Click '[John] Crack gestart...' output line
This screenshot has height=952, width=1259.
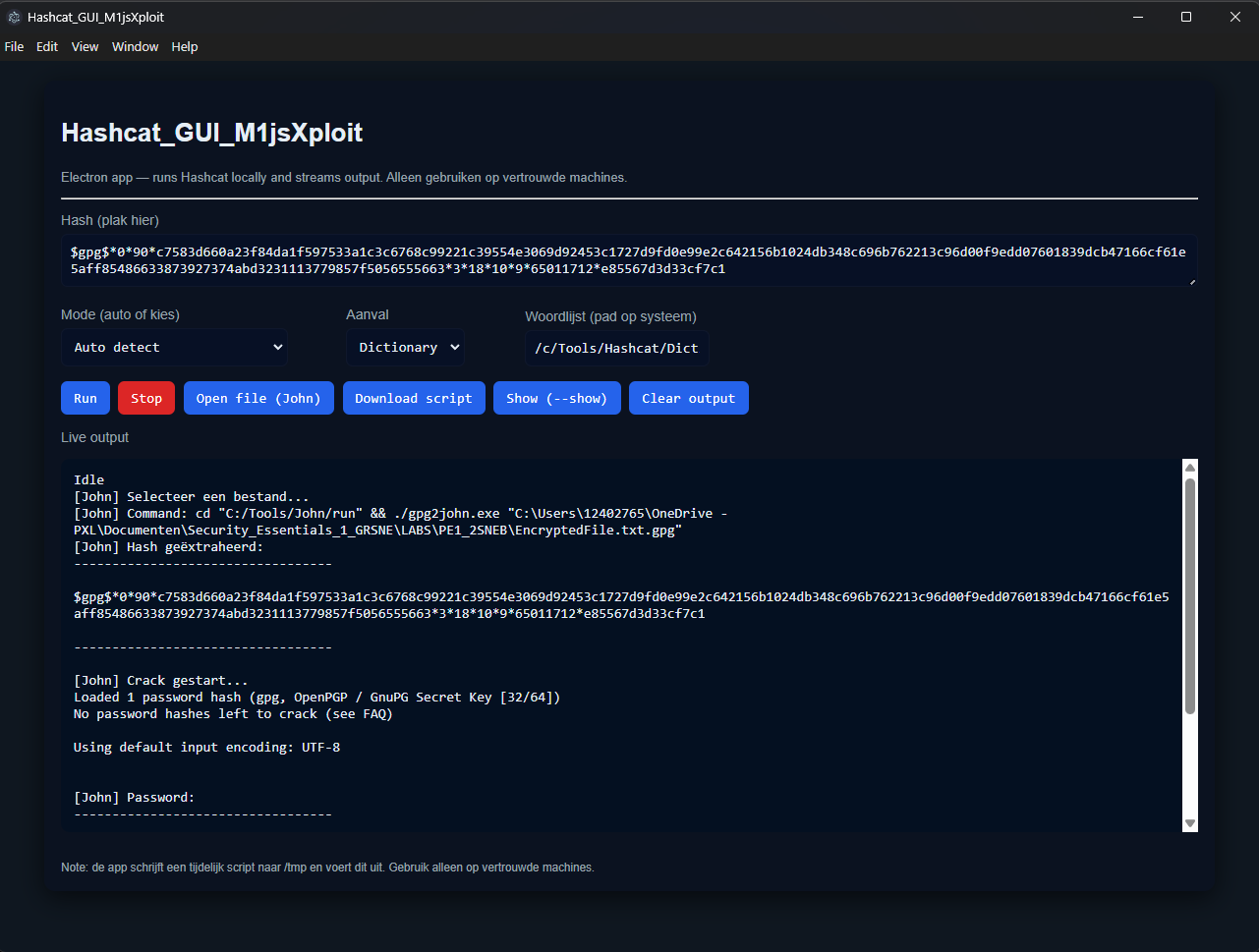[x=161, y=680]
